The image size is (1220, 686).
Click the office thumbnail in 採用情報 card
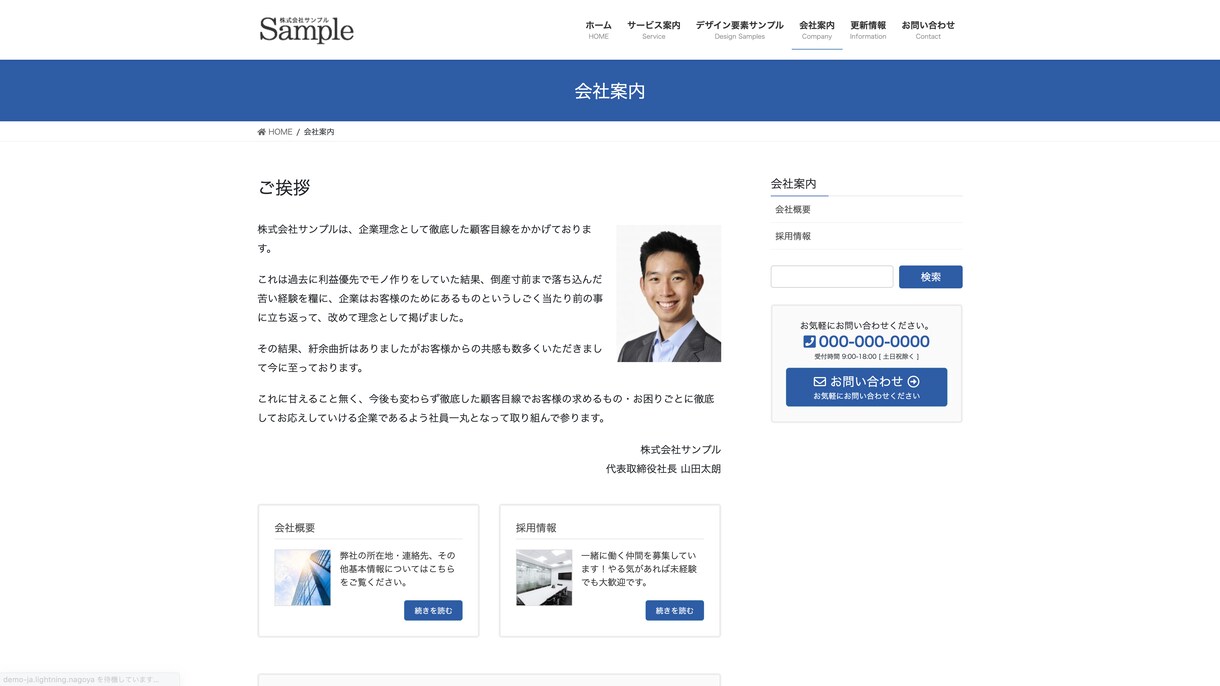[544, 577]
